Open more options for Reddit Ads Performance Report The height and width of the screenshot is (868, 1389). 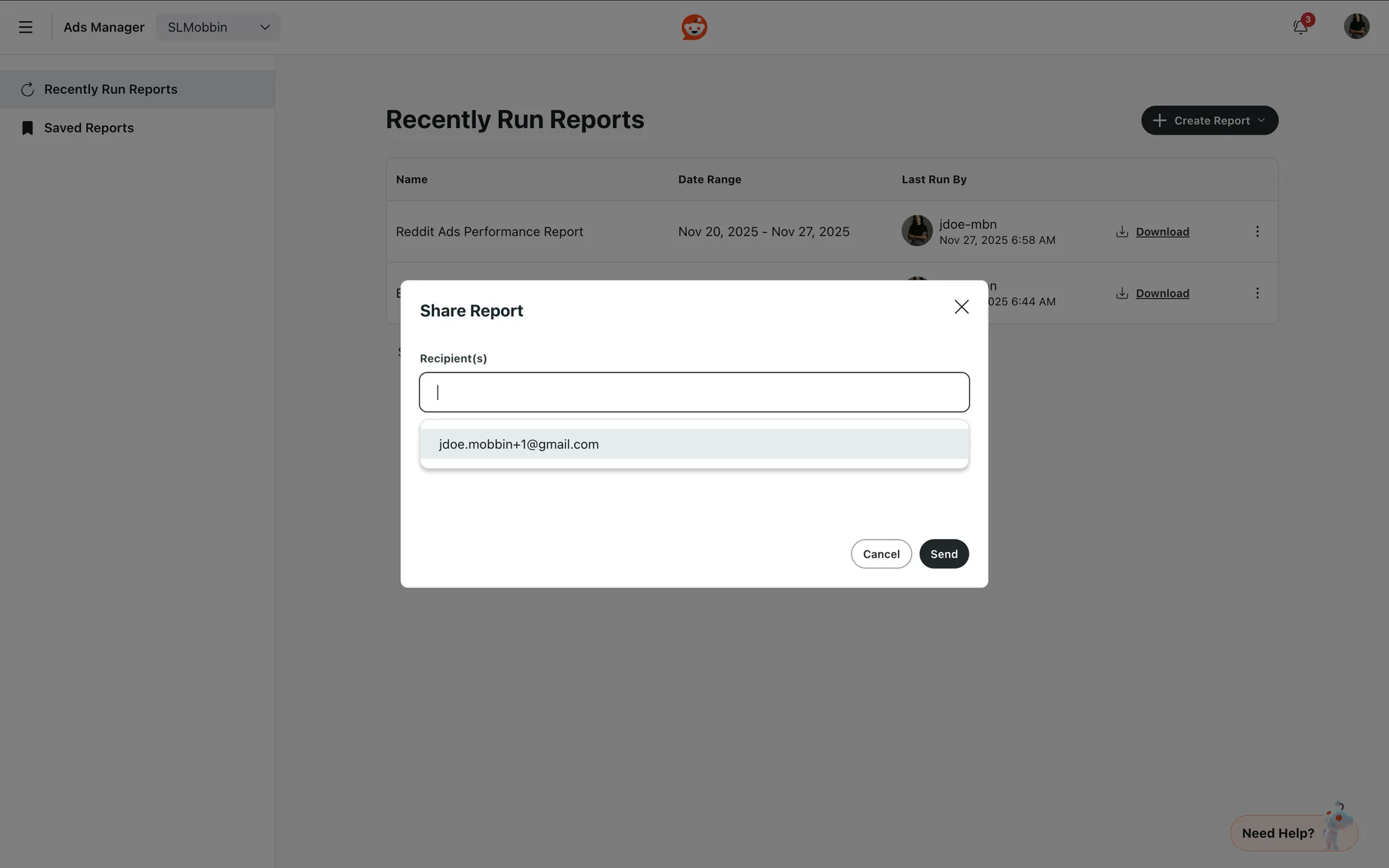(1257, 232)
